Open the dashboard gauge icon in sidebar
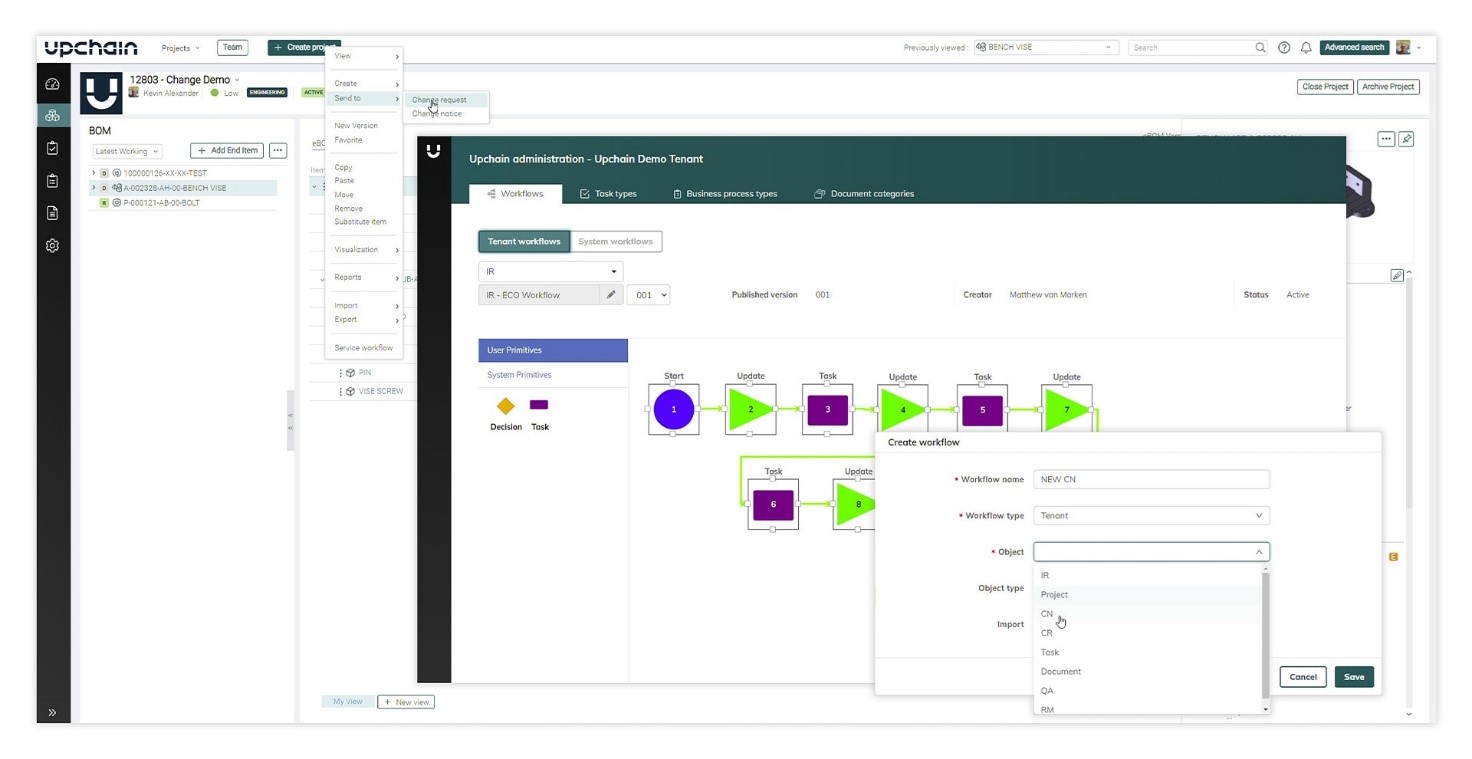Image resolution: width=1472 pixels, height=759 pixels. tap(52, 85)
